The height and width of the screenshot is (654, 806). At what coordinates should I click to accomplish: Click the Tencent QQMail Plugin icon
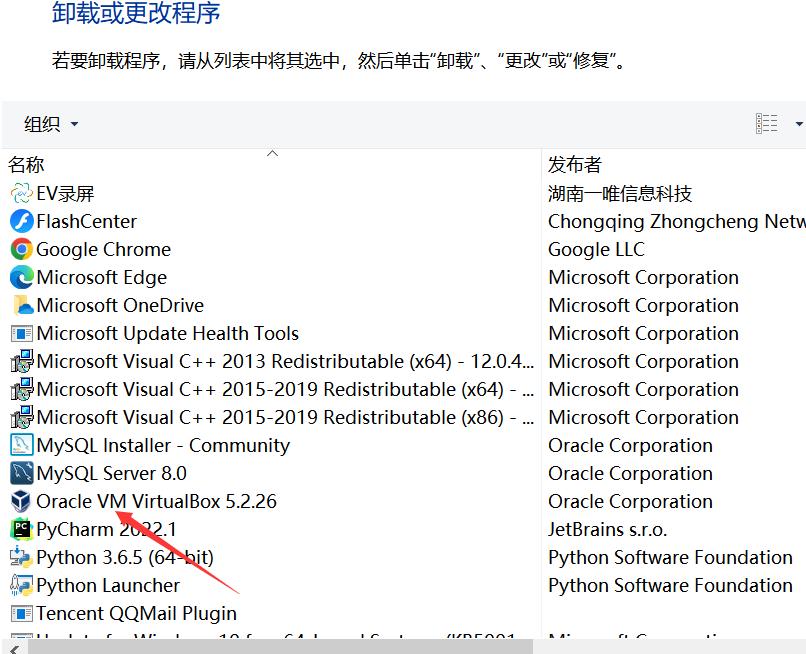[22, 613]
